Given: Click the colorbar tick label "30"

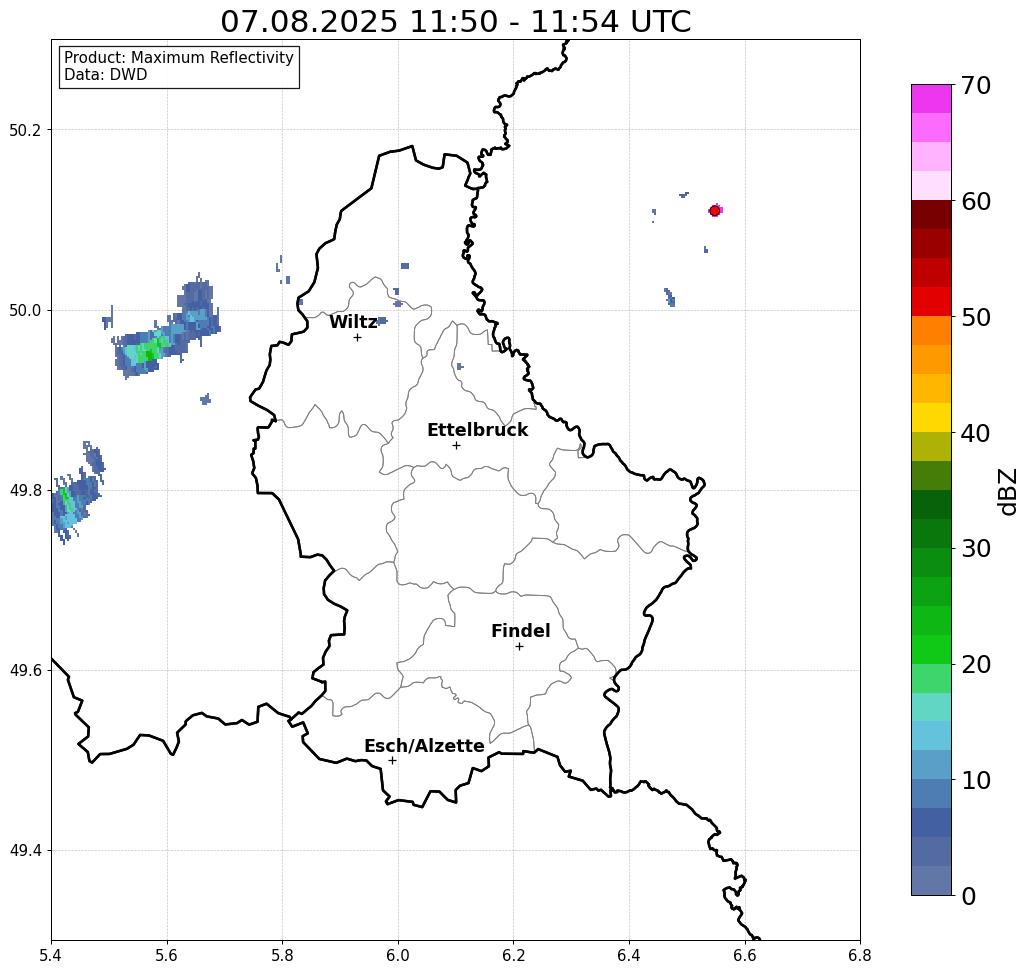Looking at the screenshot, I should click(x=976, y=549).
